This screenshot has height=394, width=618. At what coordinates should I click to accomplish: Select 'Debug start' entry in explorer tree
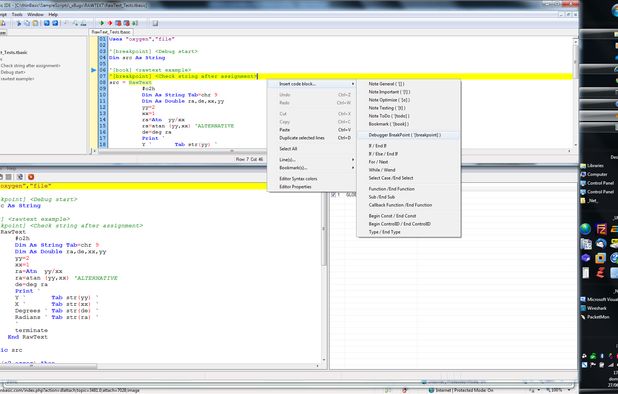13,72
